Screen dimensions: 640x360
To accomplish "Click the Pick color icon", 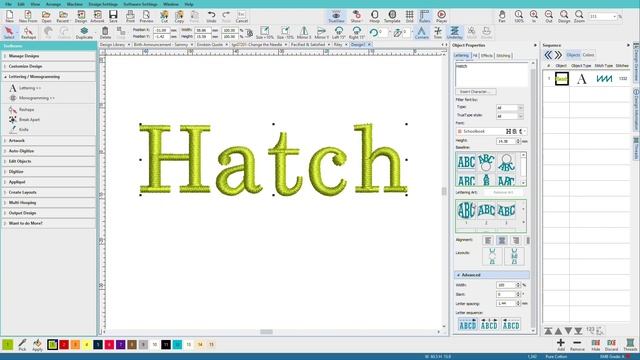I will [x=22, y=345].
